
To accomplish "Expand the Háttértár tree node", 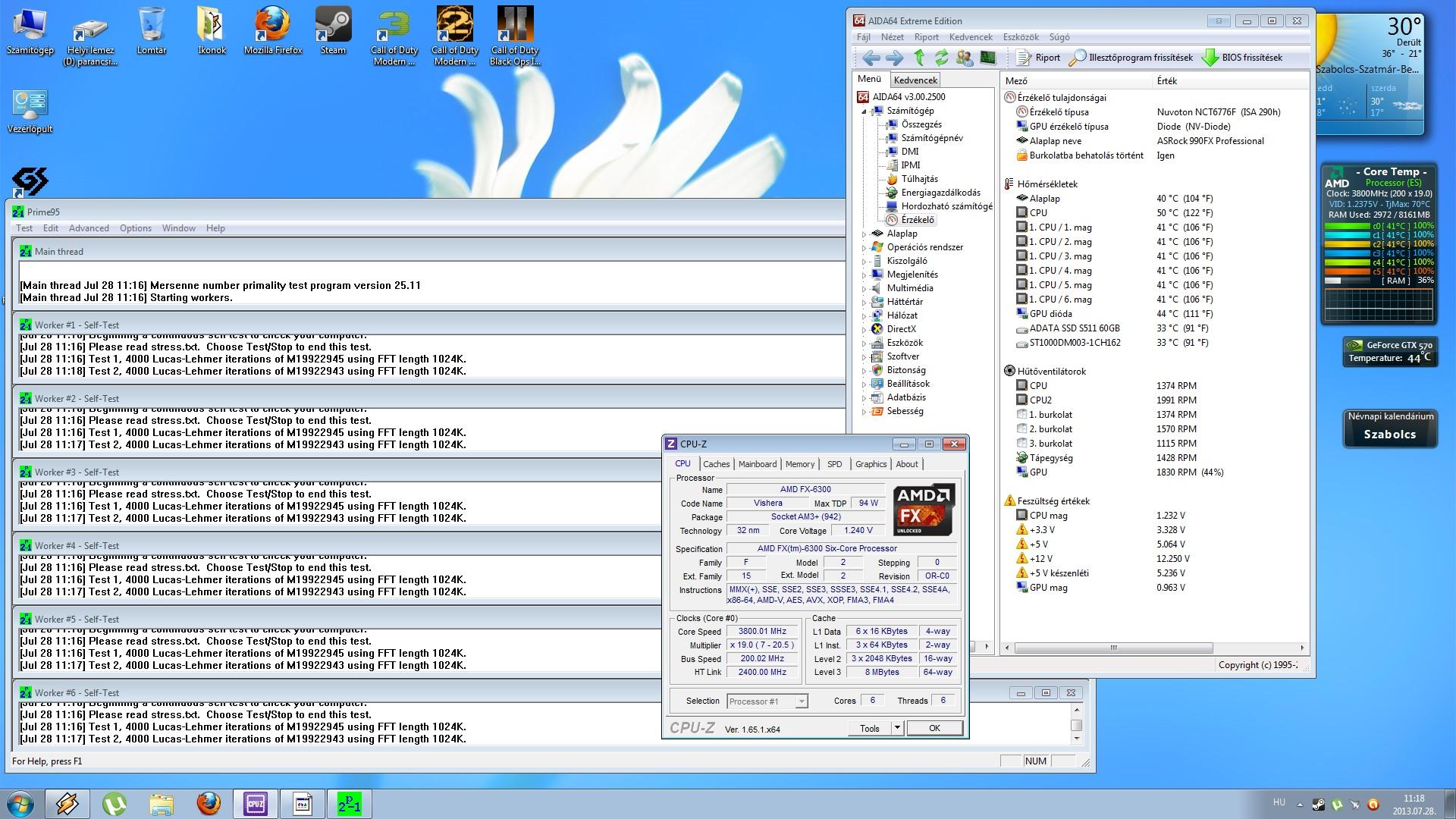I will (864, 302).
